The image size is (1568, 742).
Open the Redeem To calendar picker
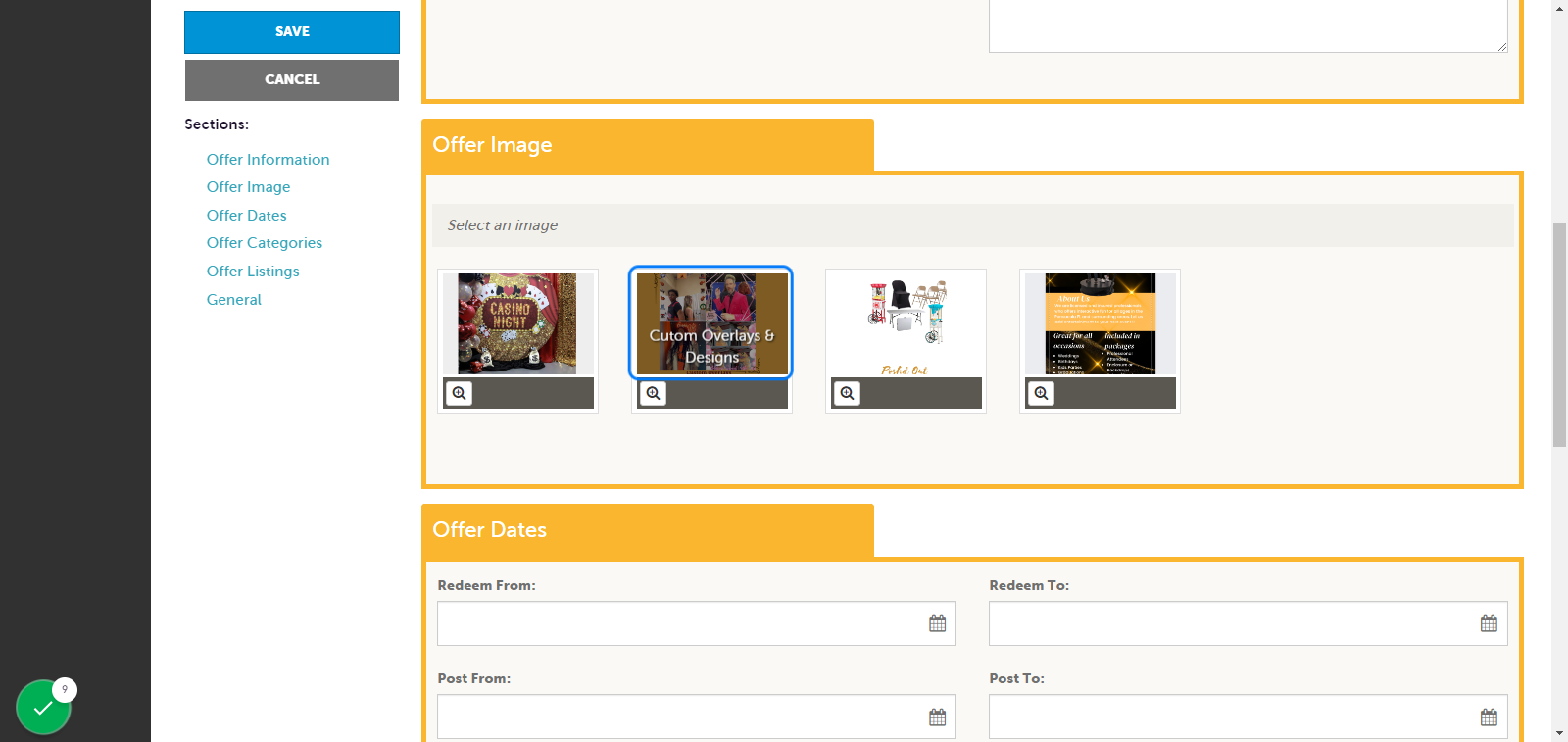click(x=1489, y=623)
